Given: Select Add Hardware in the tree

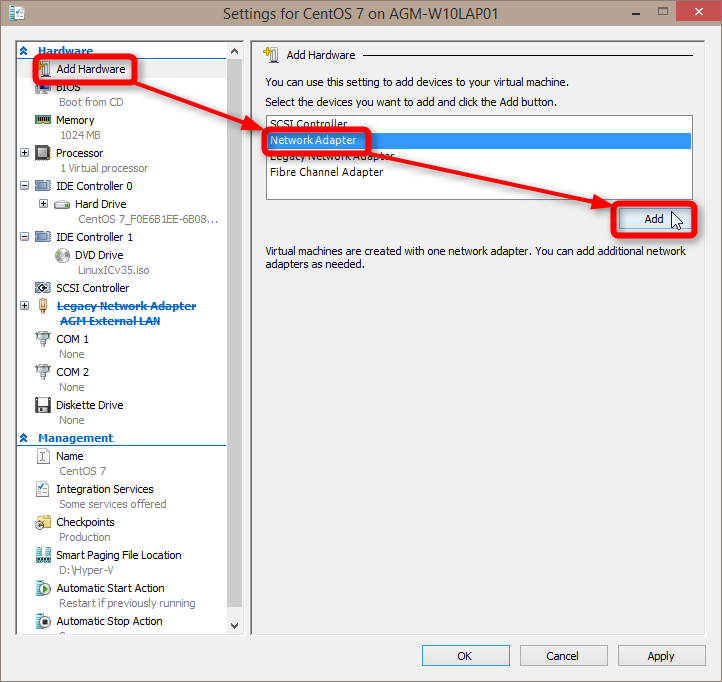Looking at the screenshot, I should (91, 69).
